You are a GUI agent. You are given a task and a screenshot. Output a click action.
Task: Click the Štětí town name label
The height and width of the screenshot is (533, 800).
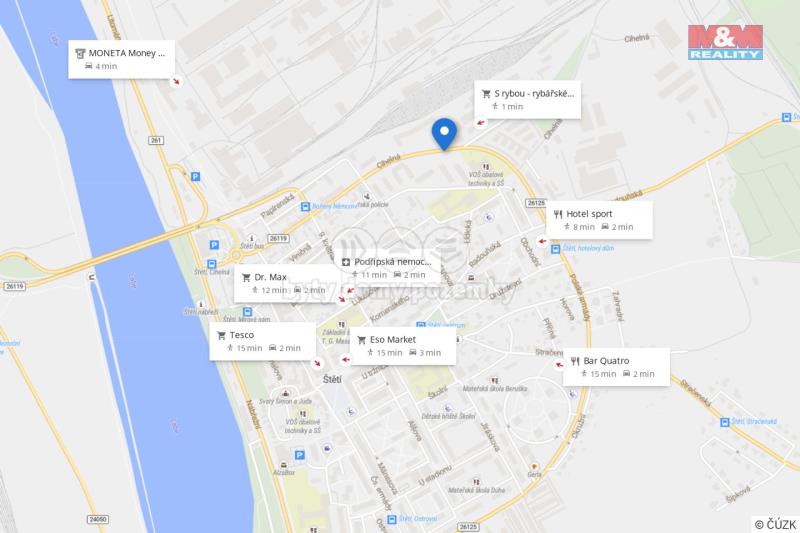pos(332,379)
